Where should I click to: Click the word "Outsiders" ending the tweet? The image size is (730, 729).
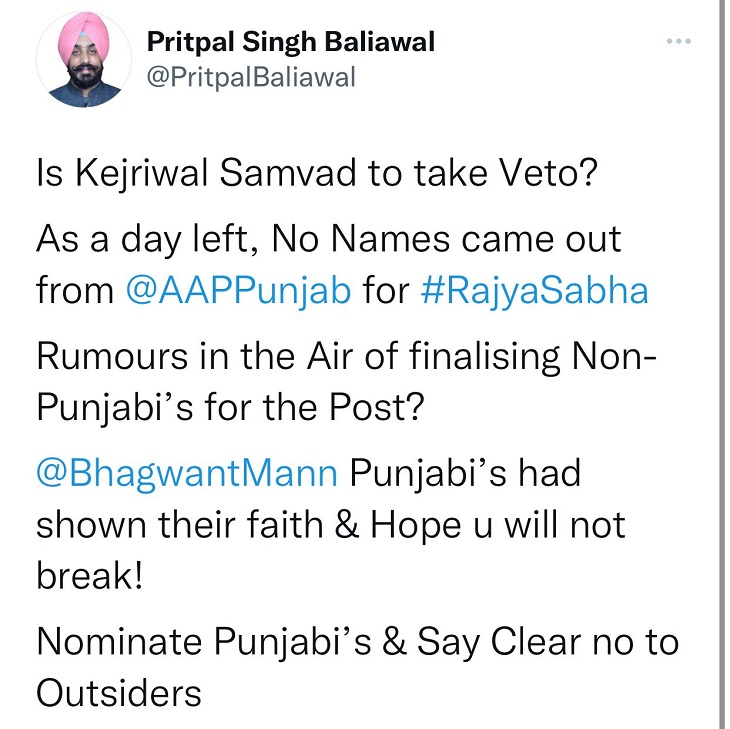[x=119, y=692]
